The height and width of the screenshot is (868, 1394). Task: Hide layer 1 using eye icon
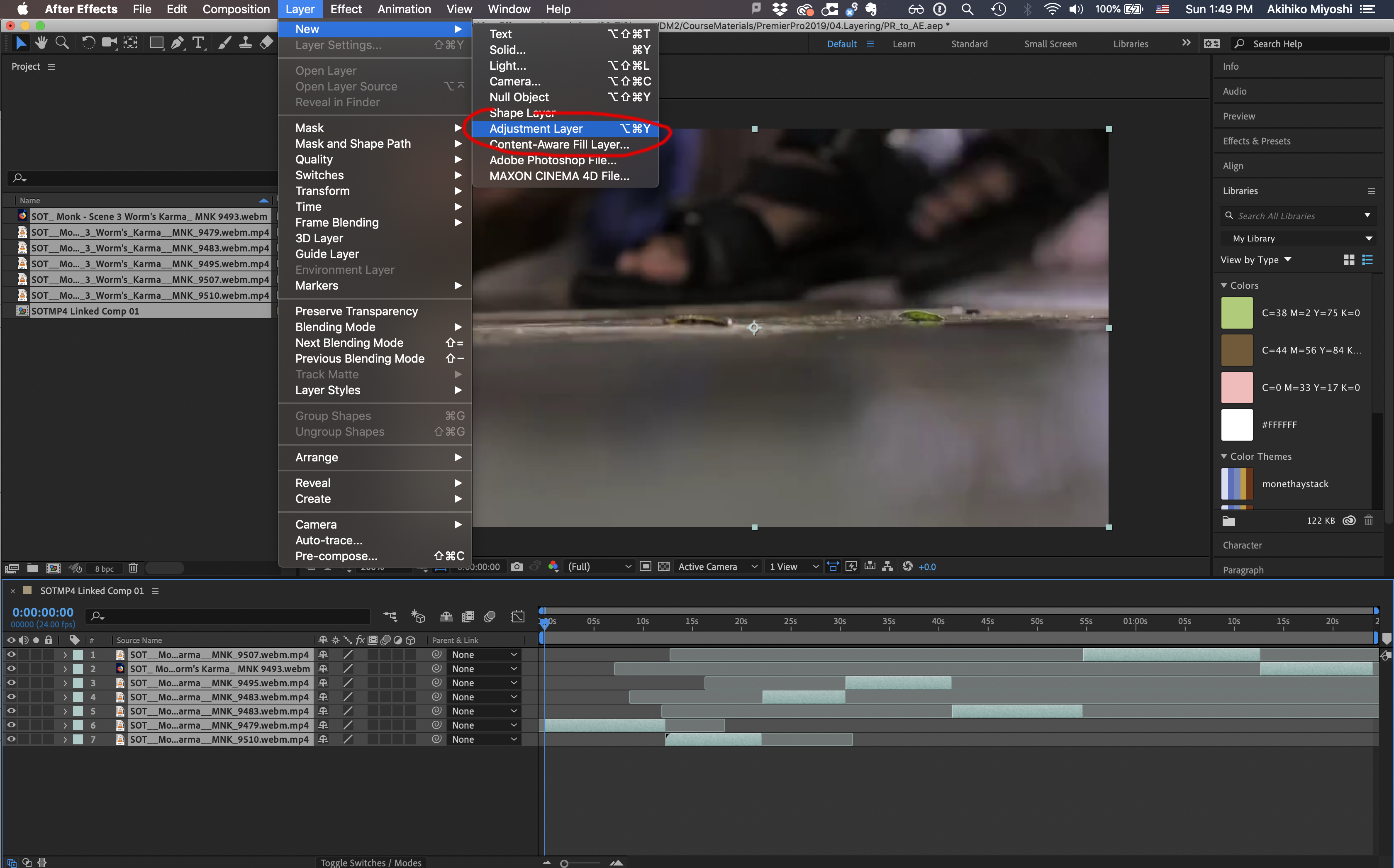(11, 654)
